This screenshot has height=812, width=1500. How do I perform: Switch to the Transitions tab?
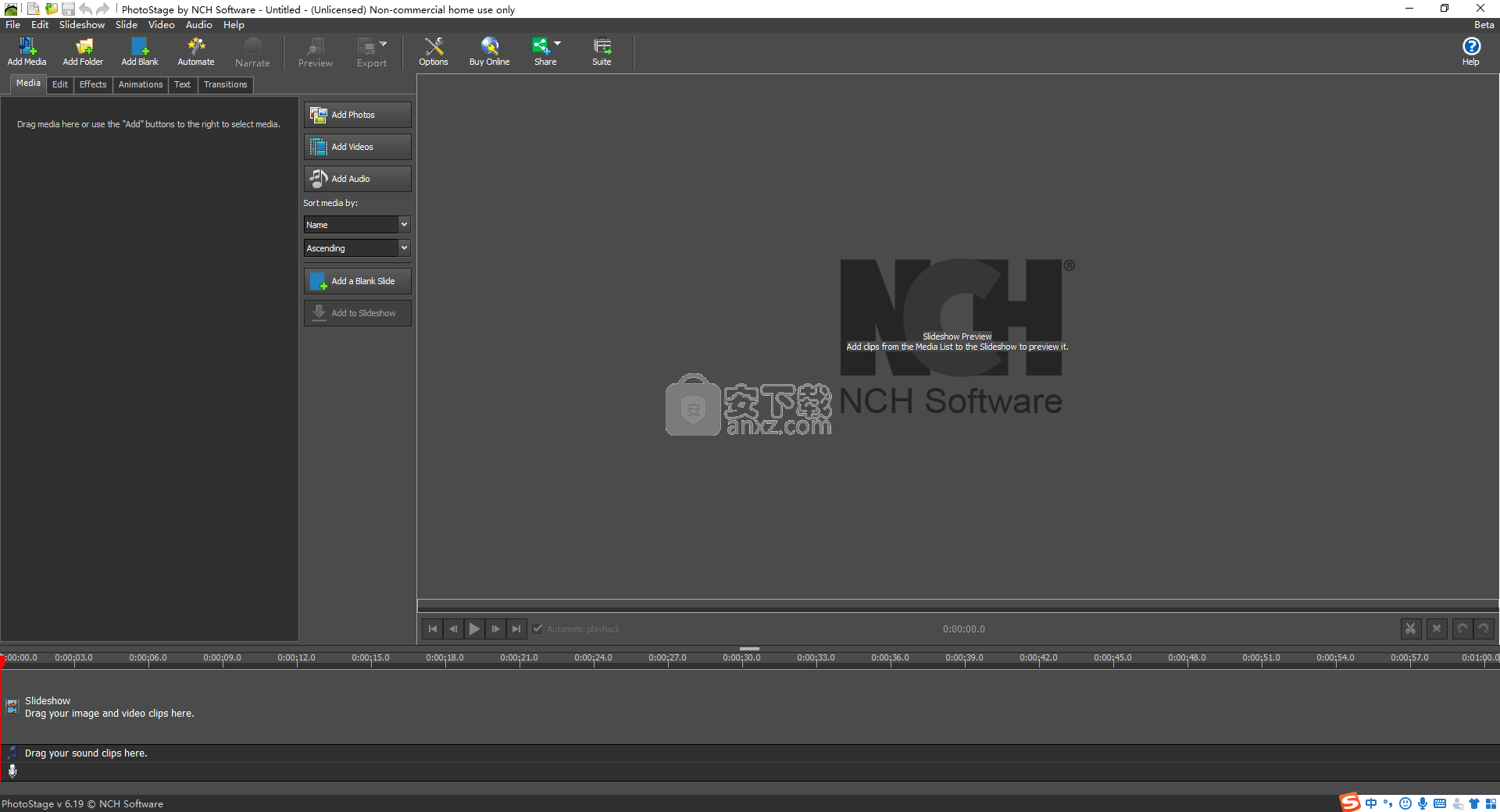point(226,84)
